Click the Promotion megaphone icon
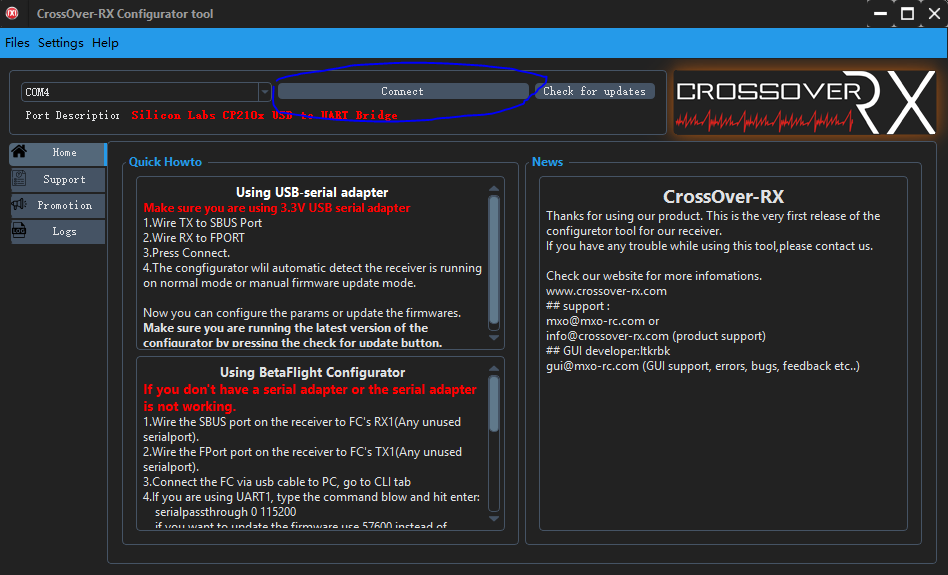The image size is (948, 575). click(x=19, y=204)
